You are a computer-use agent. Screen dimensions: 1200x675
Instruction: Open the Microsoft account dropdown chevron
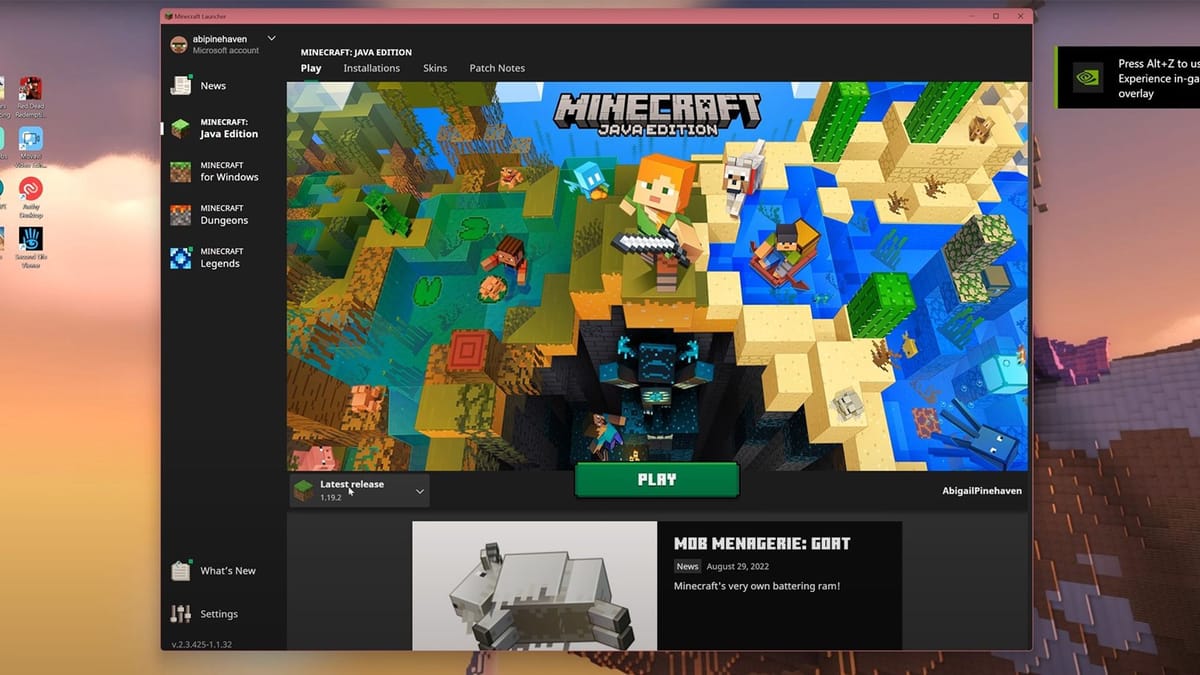point(270,37)
